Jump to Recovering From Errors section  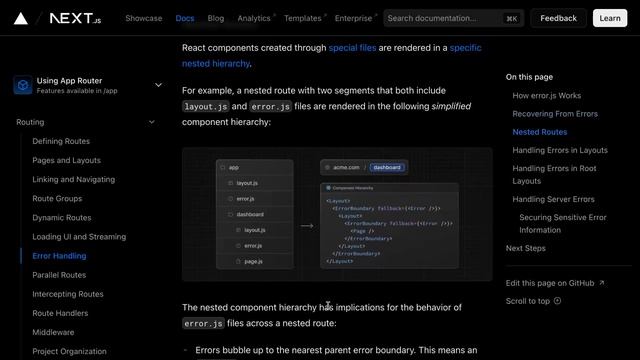[555, 114]
